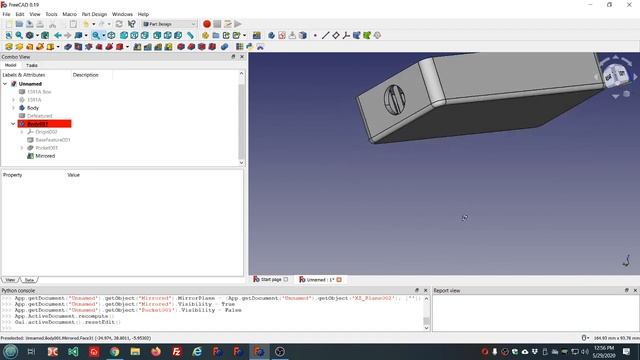Switch to Top view cube icon
This screenshot has width=640, height=360.
[x=134, y=36]
